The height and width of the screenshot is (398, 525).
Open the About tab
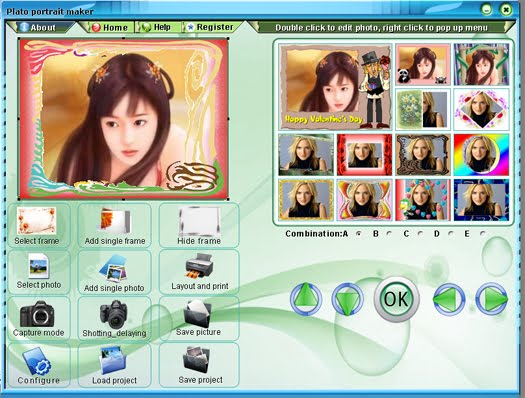42,27
